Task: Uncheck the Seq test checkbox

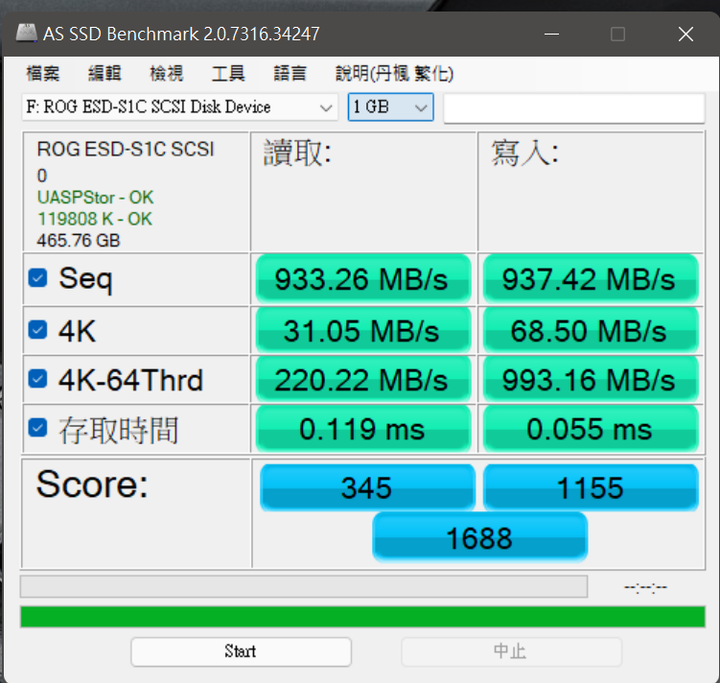Action: click(x=38, y=278)
